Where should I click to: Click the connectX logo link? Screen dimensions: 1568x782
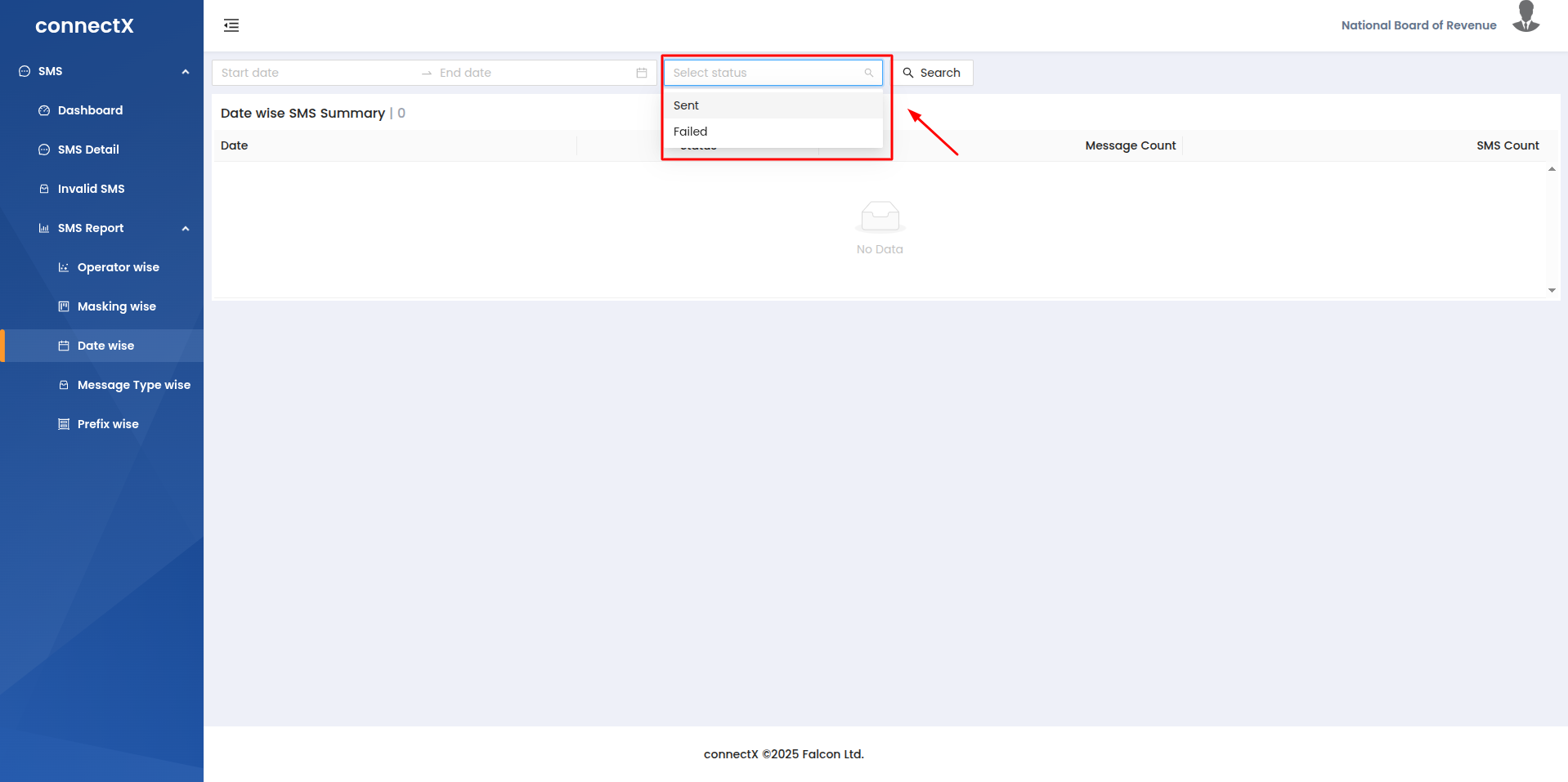click(x=84, y=26)
